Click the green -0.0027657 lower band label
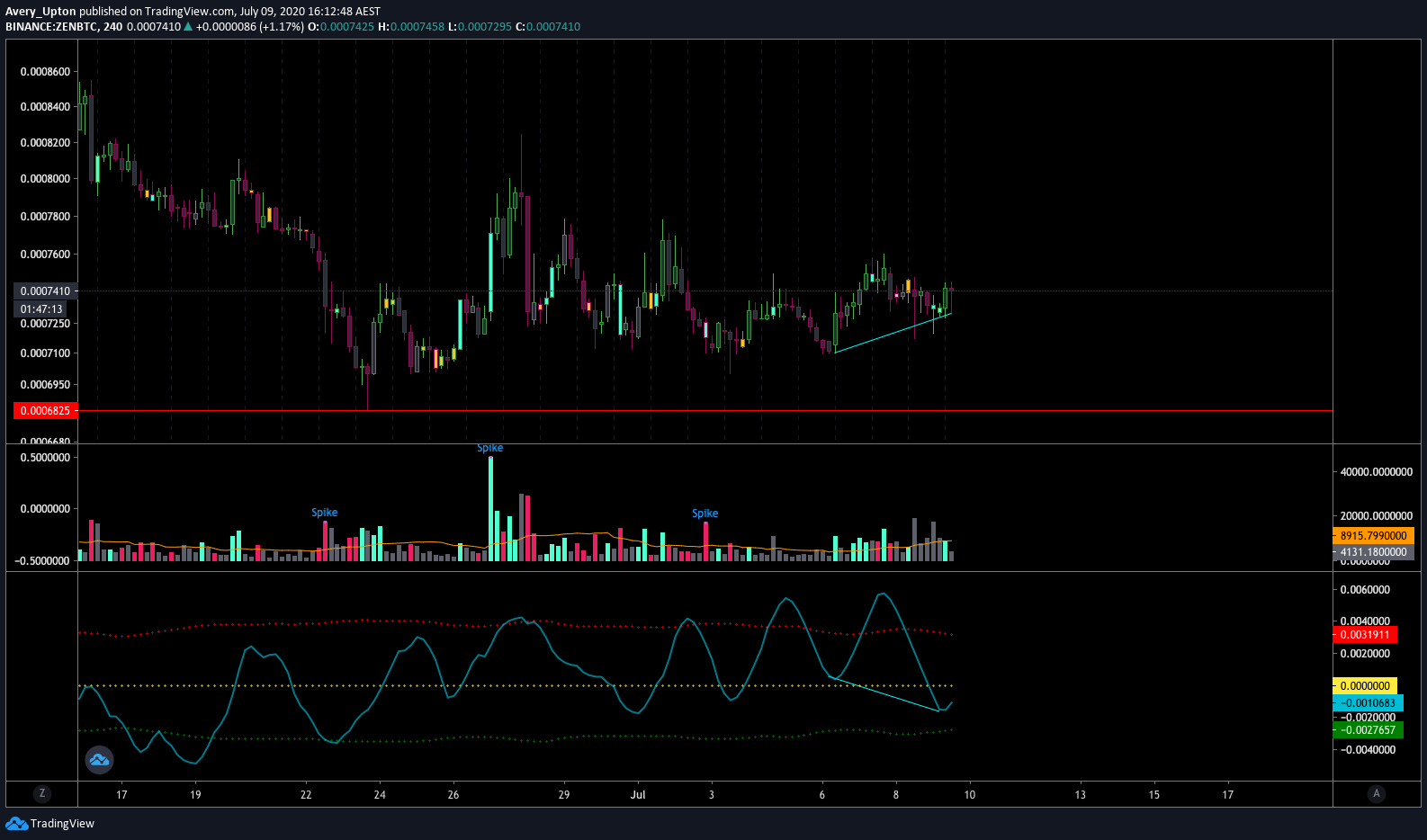The height and width of the screenshot is (840, 1427). point(1368,730)
